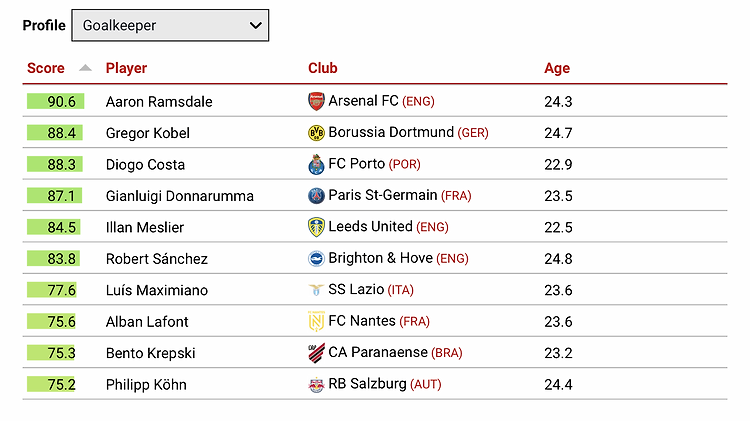Sort table by Age column header

[x=557, y=68]
